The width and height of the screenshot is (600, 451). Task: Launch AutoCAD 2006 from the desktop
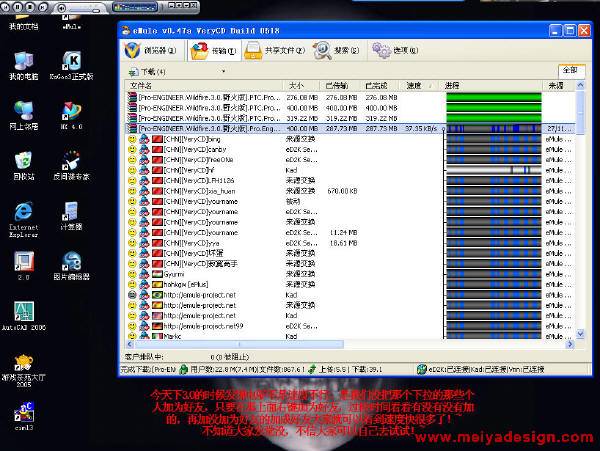[x=24, y=316]
